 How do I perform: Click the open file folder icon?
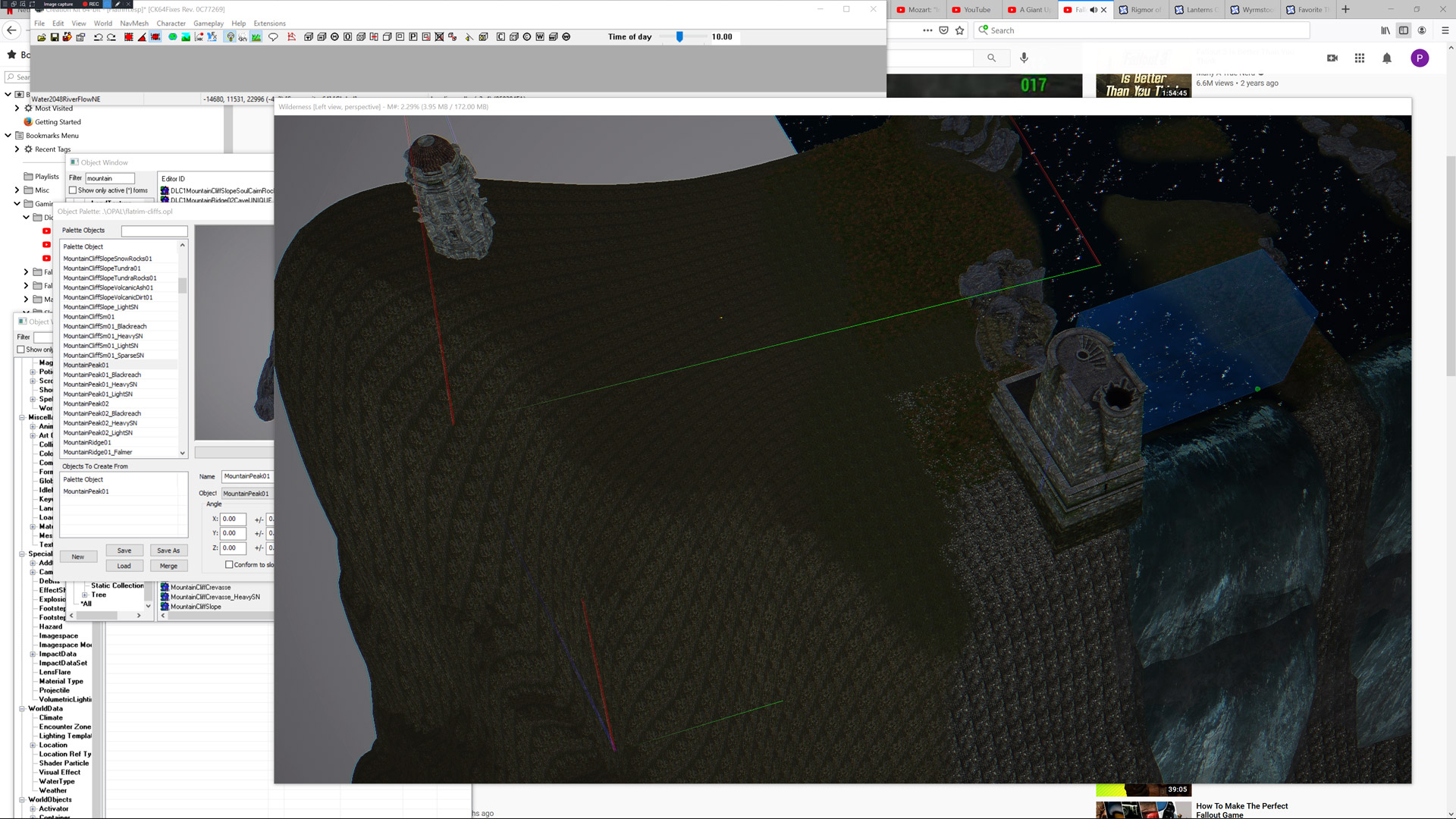click(x=42, y=37)
